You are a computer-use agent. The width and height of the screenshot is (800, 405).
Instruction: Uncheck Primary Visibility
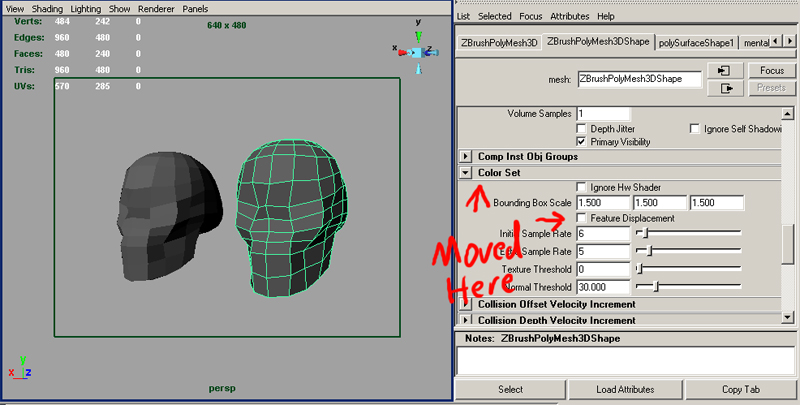(582, 142)
